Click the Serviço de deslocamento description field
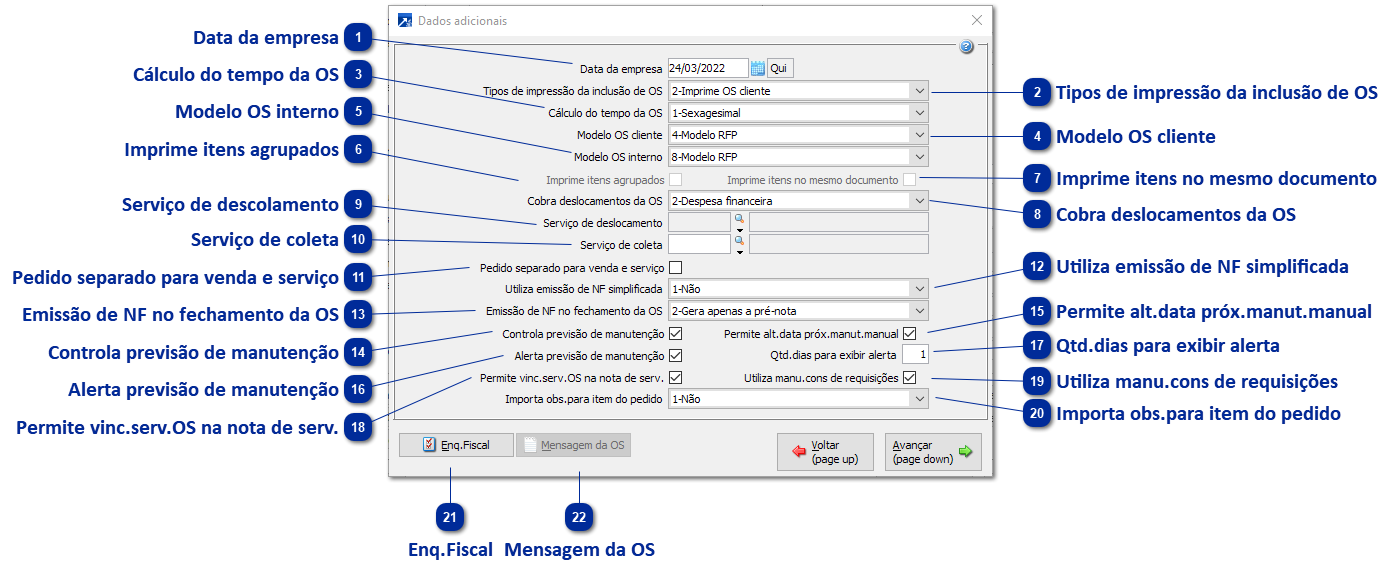Screen dimensions: 1394x578 click(x=838, y=222)
